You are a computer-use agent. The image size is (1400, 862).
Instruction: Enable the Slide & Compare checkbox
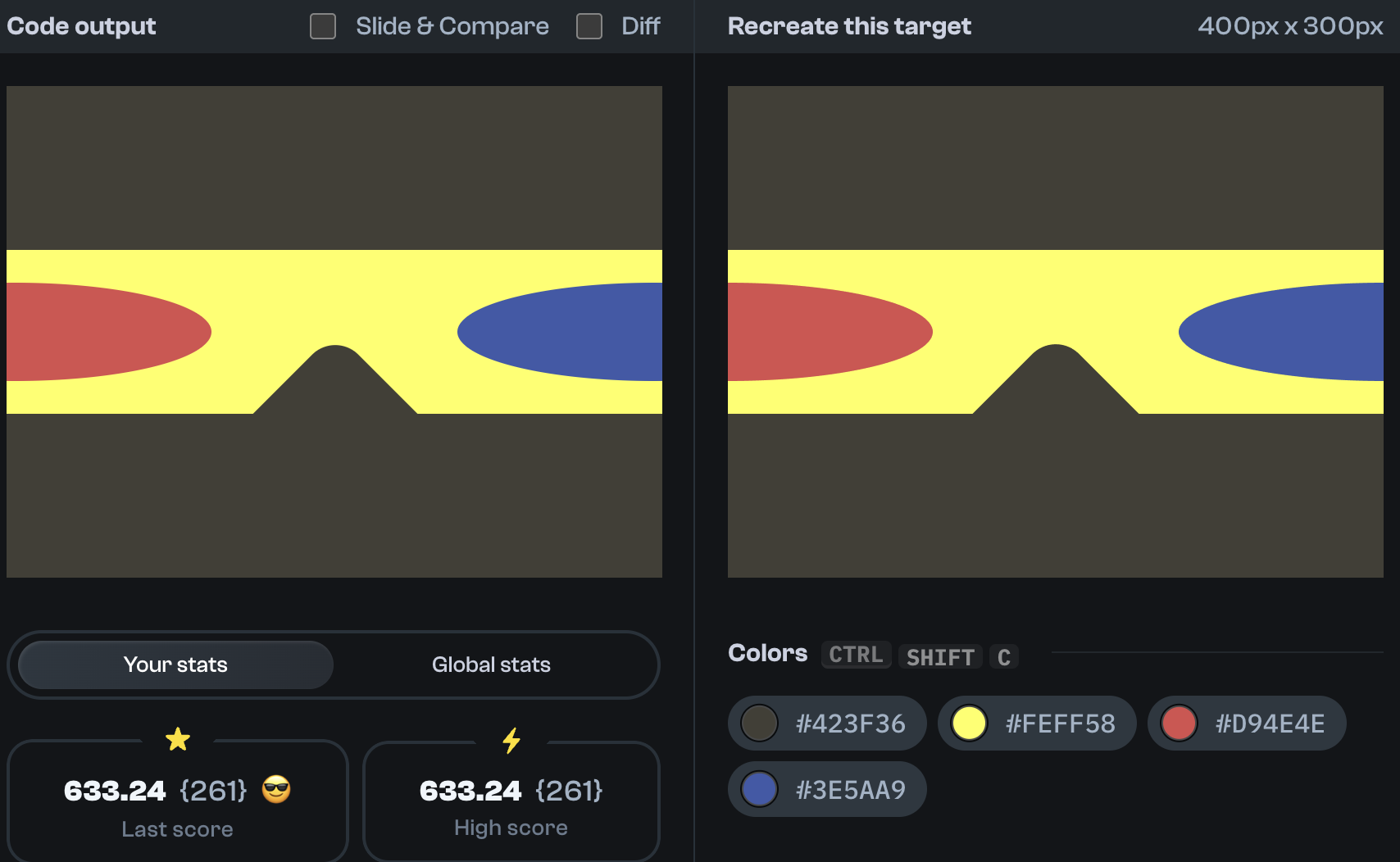pos(322,25)
